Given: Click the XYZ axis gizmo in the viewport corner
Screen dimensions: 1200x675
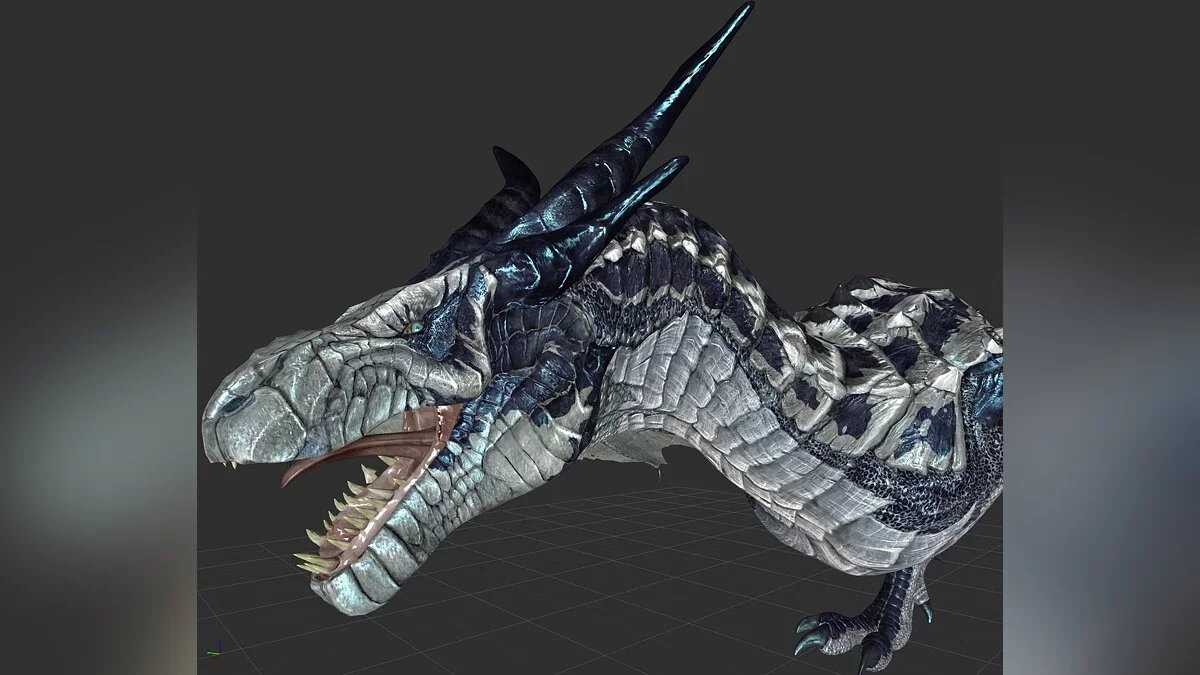Looking at the screenshot, I should pos(212,649).
